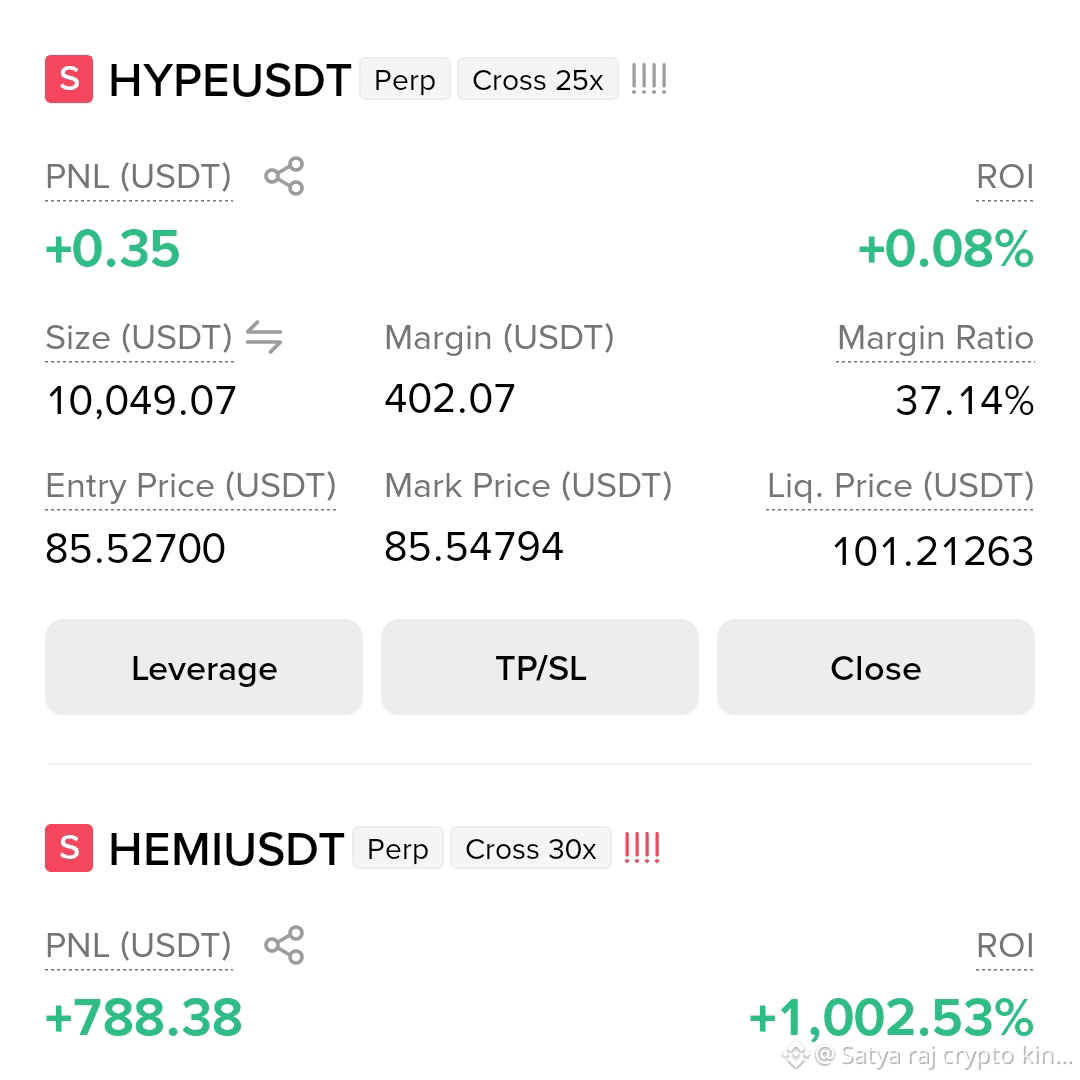Tap the red S short badge on HYPEUSDT
The image size is (1080, 1080).
pos(69,79)
